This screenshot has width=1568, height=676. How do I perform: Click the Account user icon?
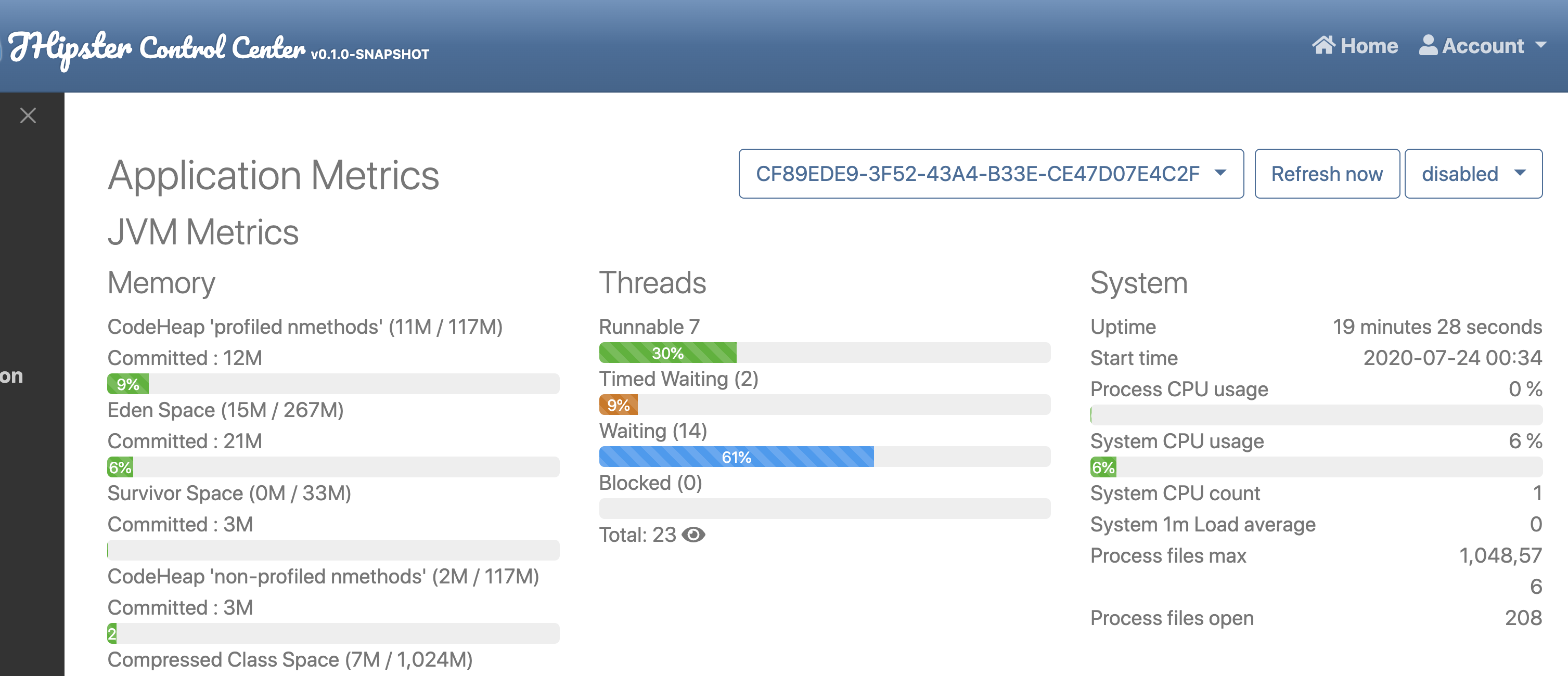tap(1428, 45)
